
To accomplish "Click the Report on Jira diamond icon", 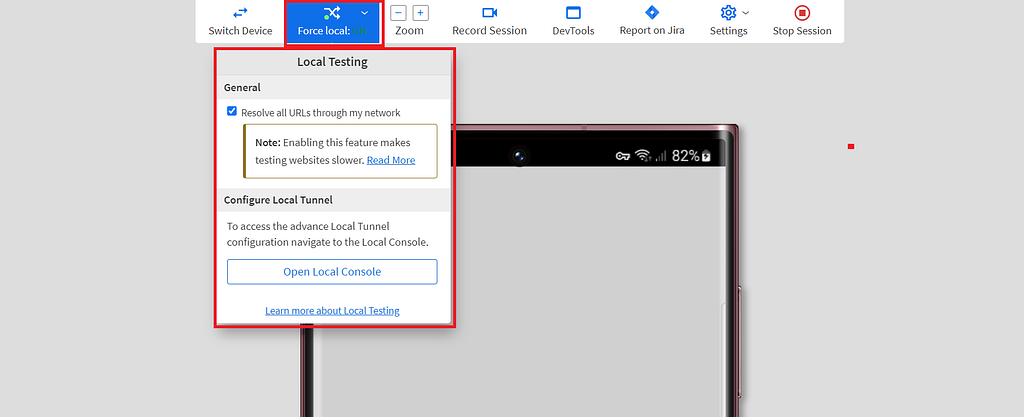I will coord(652,12).
